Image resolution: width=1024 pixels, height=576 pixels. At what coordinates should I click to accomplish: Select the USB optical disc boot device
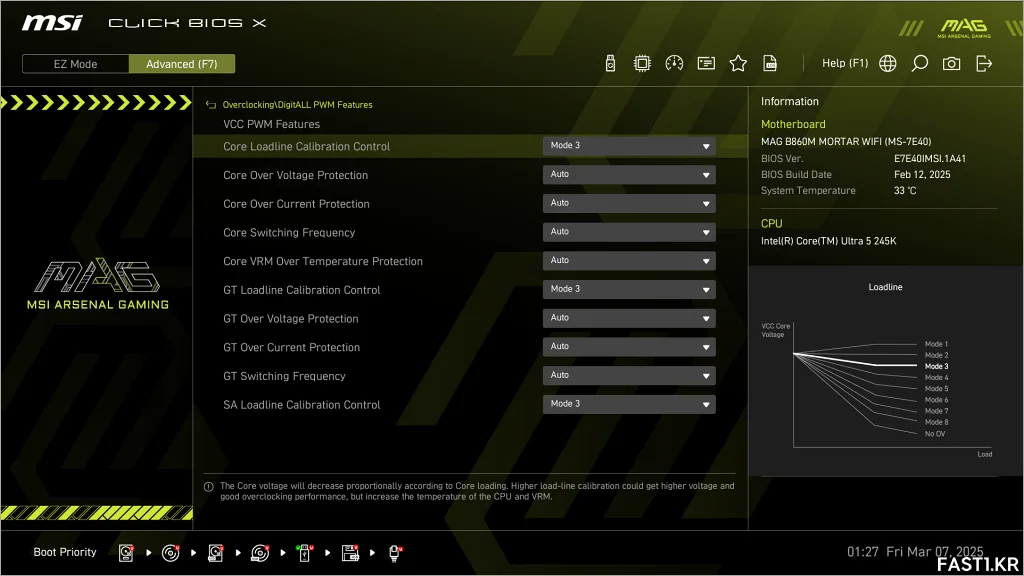tap(260, 553)
